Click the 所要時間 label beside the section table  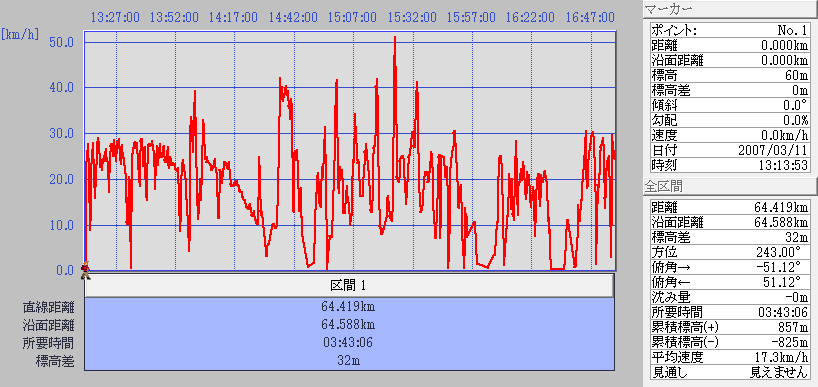pos(48,343)
